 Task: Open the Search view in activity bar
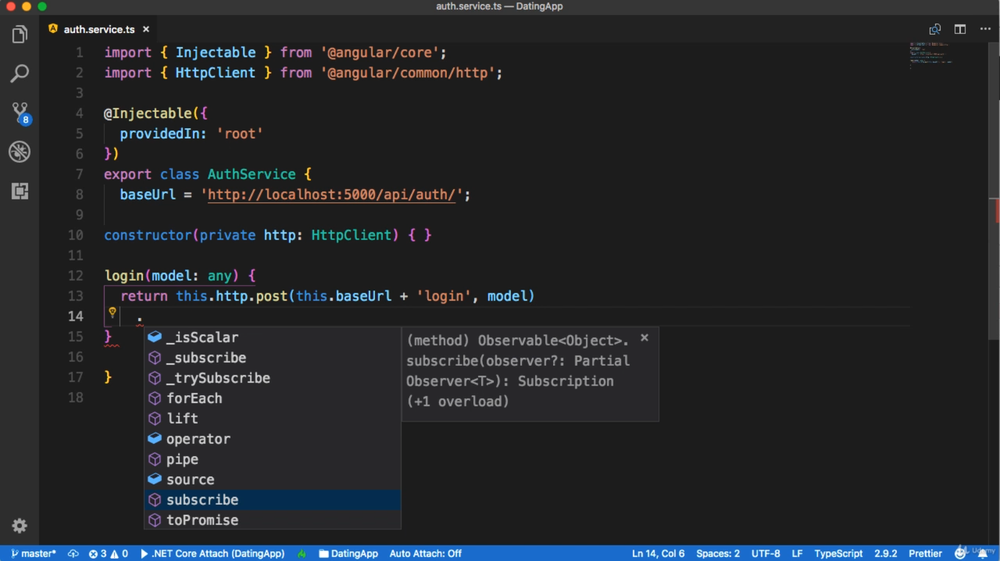[19, 74]
